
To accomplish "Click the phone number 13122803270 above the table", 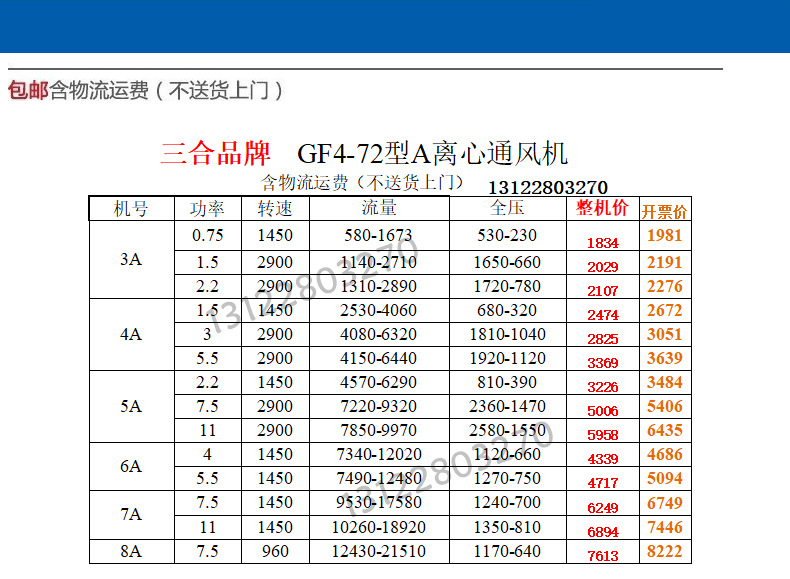I will pos(548,187).
